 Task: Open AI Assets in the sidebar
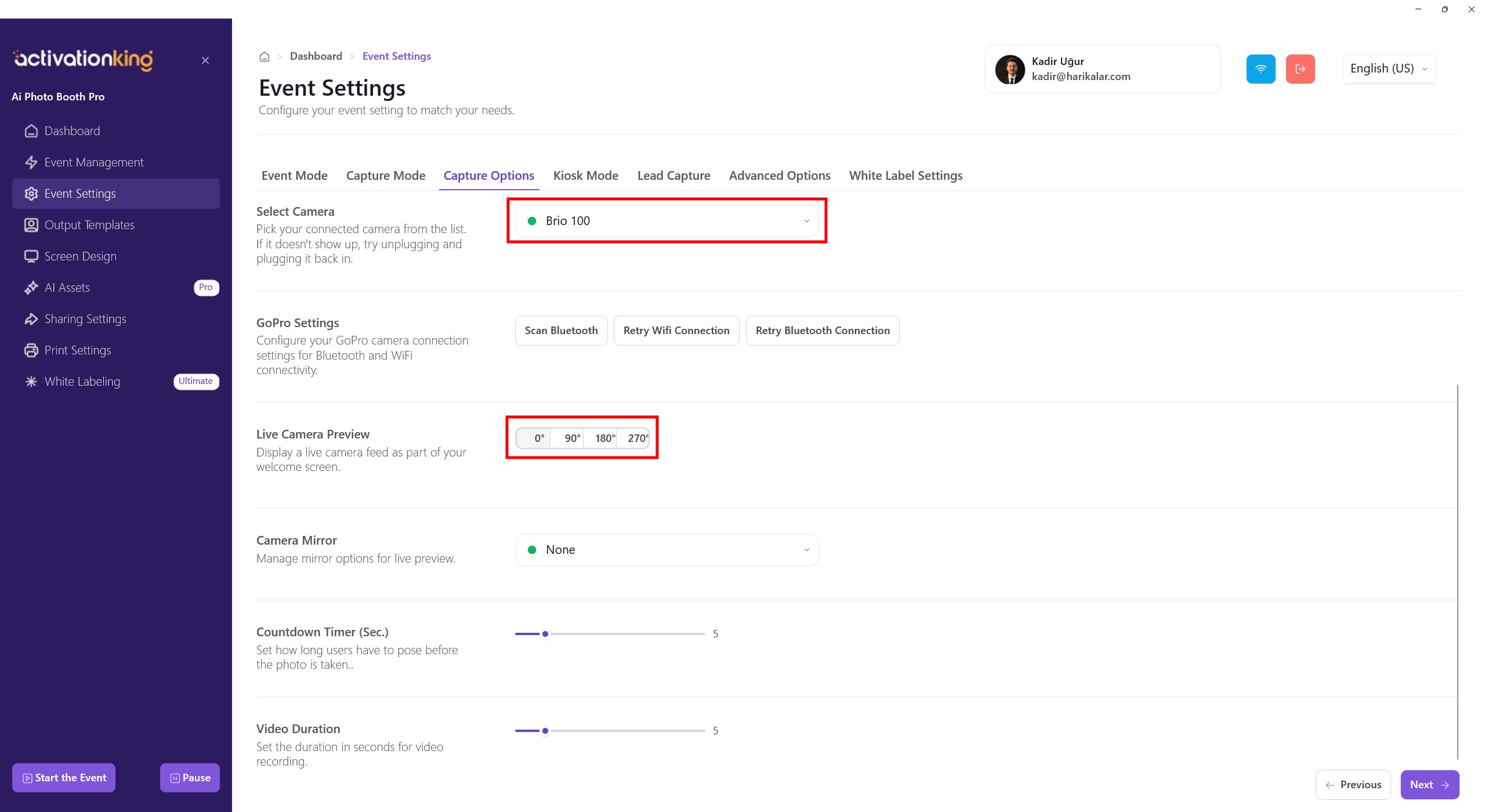[x=67, y=288]
